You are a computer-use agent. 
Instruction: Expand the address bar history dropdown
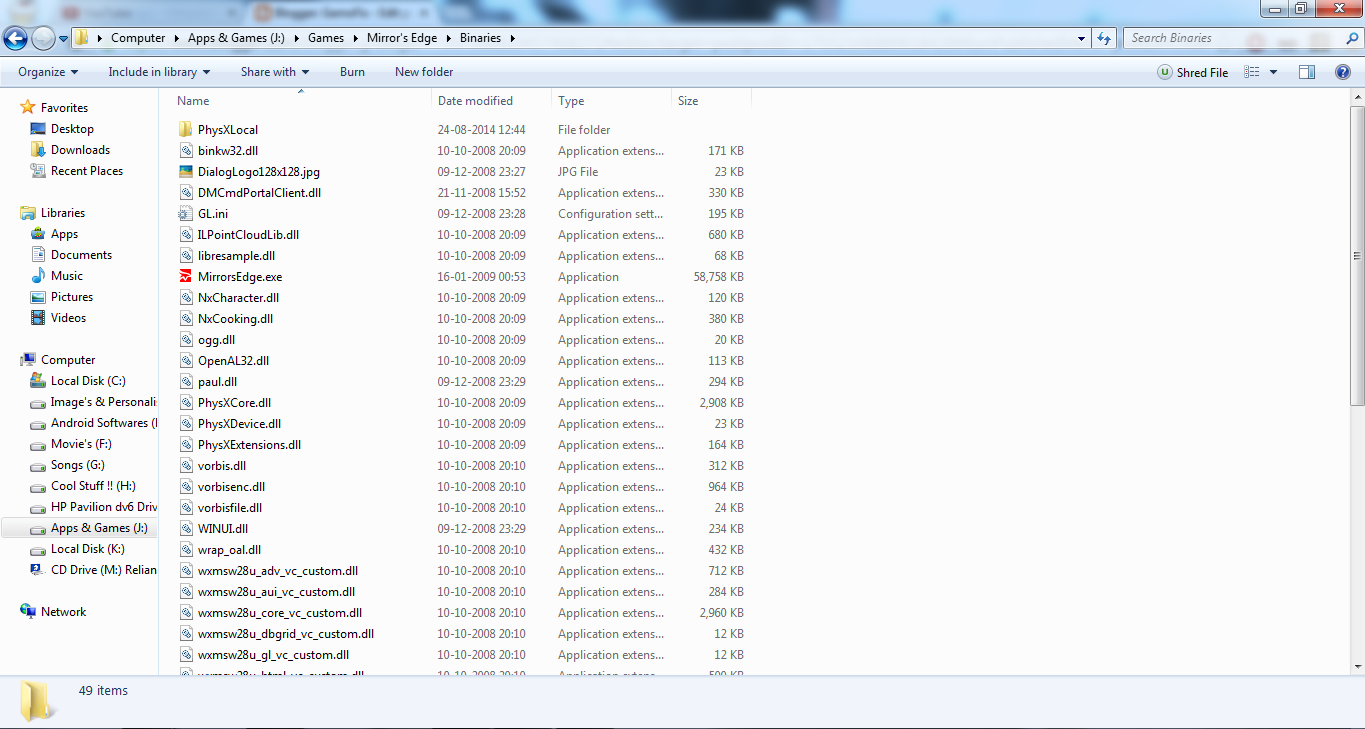1082,38
